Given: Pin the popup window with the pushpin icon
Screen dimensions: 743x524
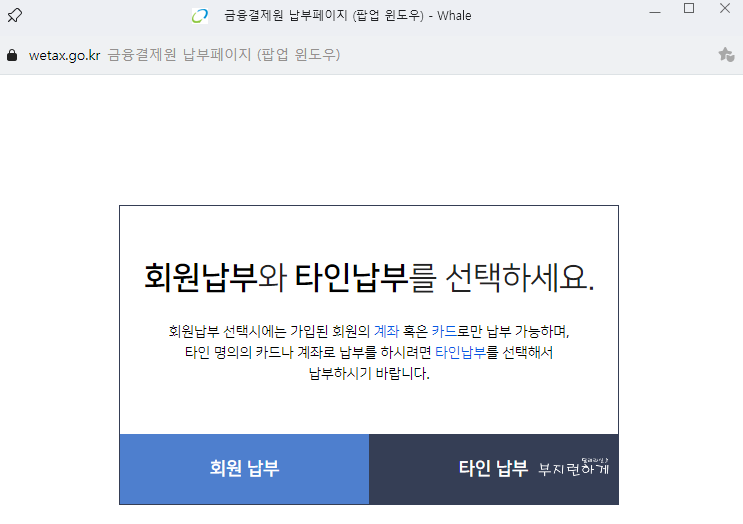Looking at the screenshot, I should (15, 15).
